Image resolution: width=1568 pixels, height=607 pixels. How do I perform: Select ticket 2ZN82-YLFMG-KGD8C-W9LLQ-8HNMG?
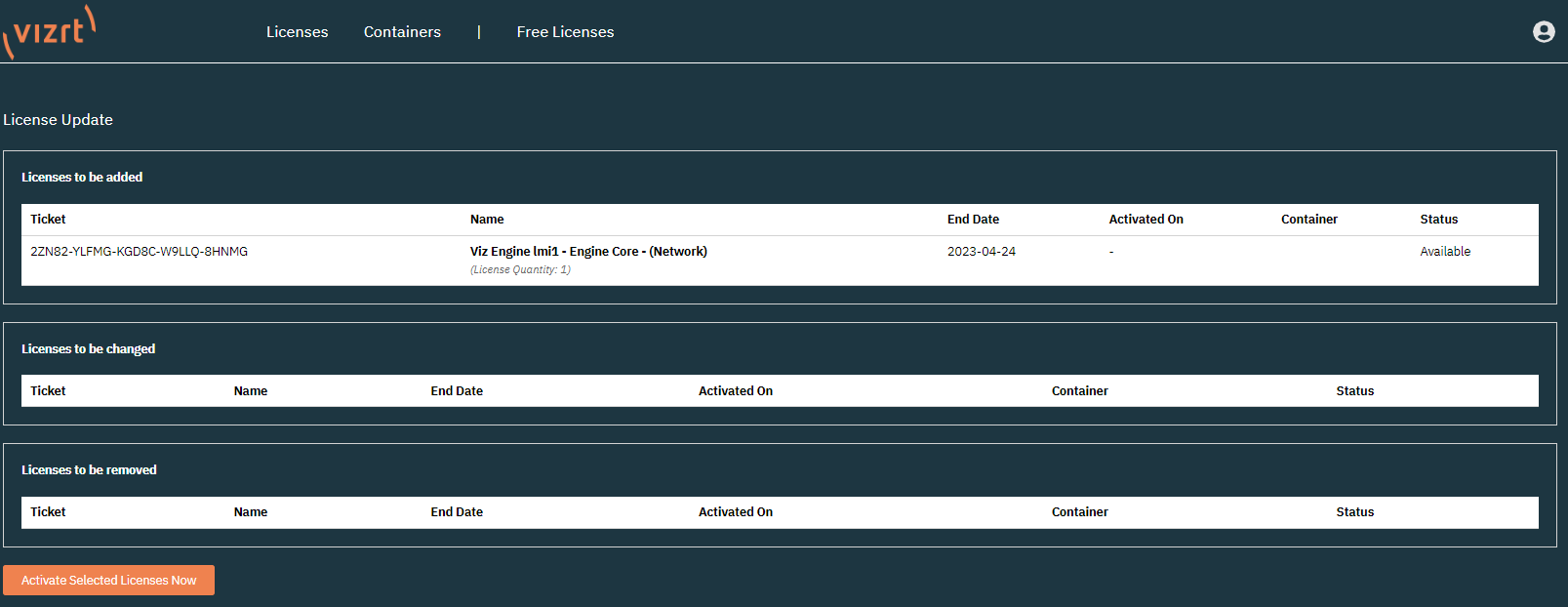tap(139, 252)
